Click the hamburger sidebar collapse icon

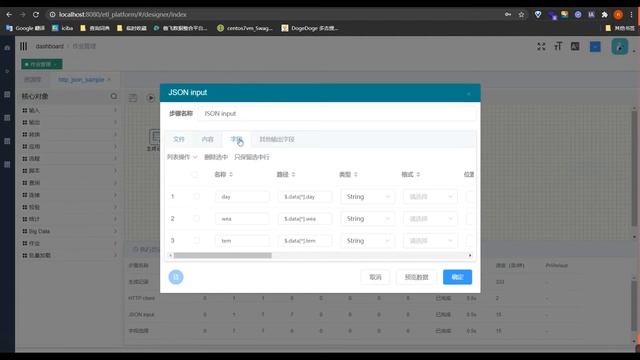24,46
